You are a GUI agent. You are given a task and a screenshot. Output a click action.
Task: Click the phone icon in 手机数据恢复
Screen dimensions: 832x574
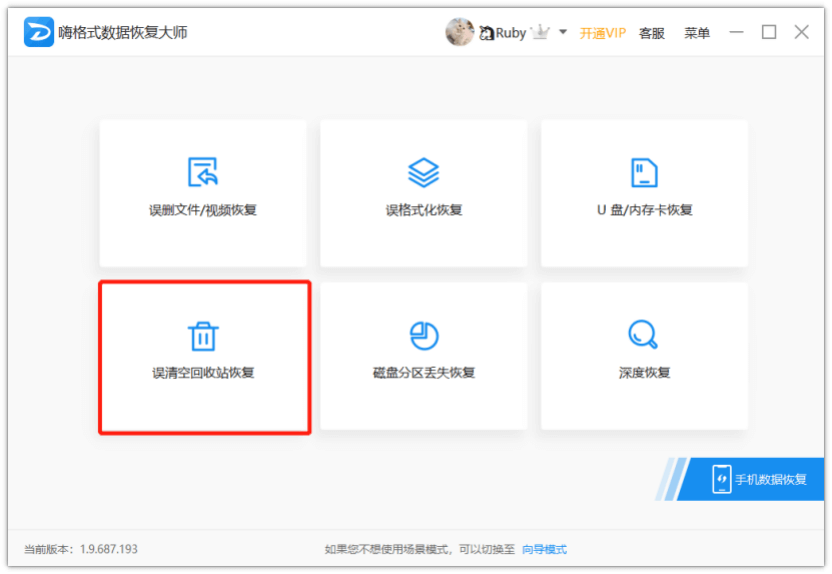(722, 479)
